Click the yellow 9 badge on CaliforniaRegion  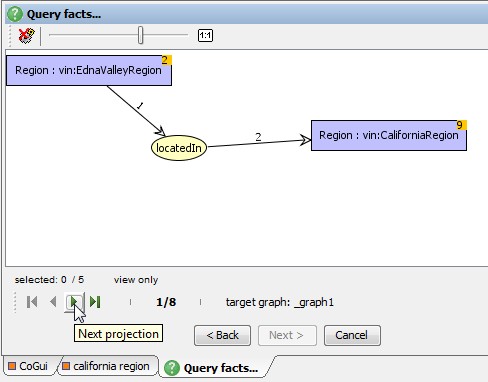pyautogui.click(x=461, y=125)
